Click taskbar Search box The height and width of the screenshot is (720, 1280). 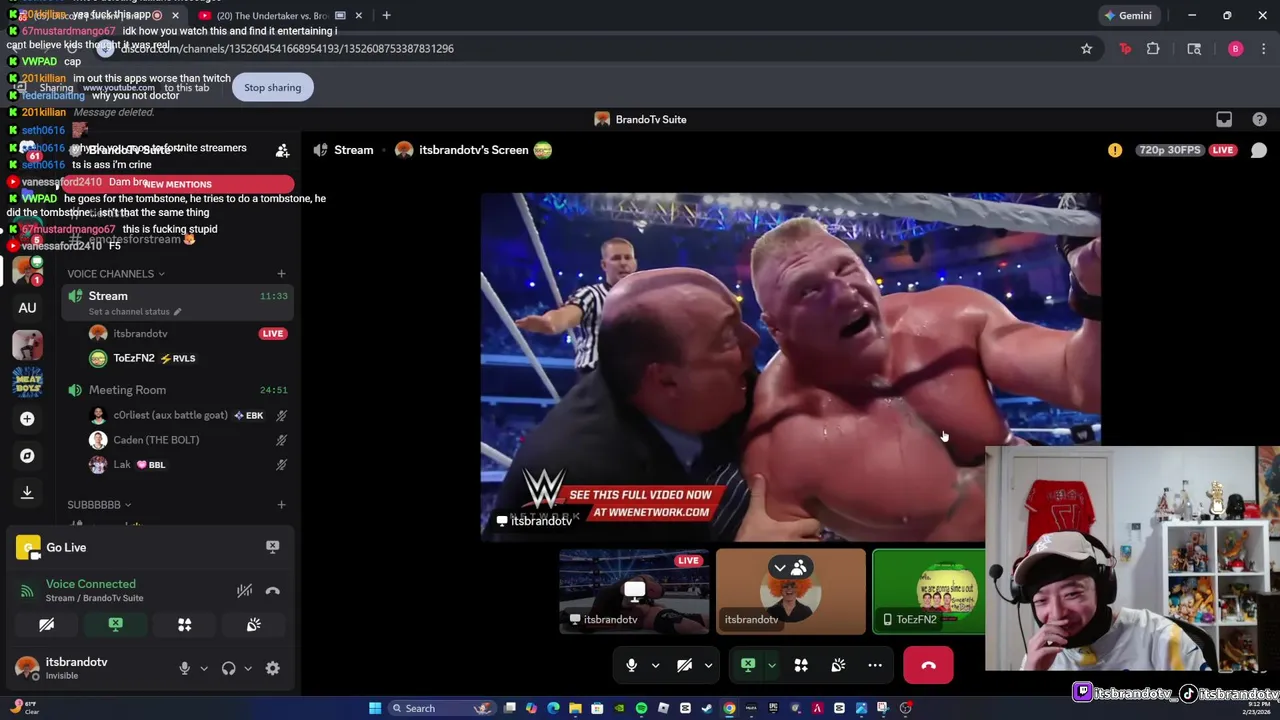click(440, 708)
